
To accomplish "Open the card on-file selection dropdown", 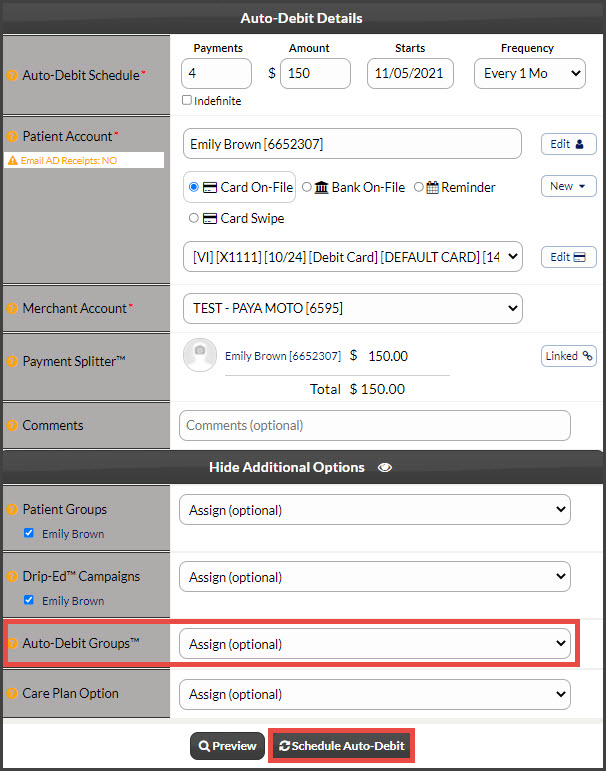I will point(353,256).
